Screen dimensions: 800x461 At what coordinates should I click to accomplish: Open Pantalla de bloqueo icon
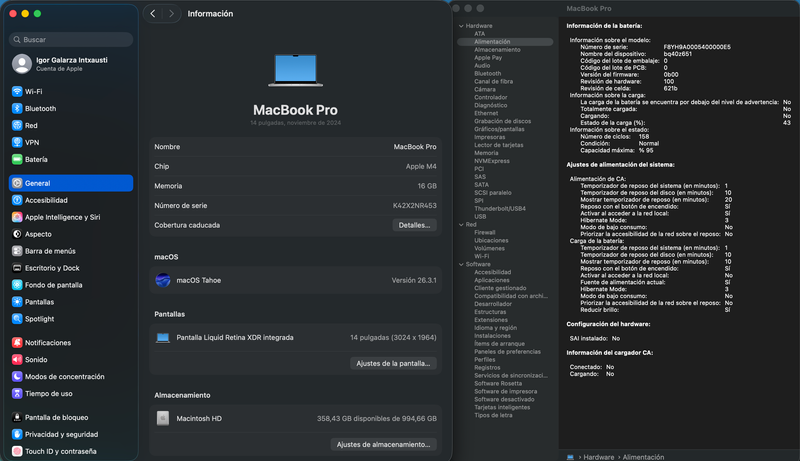coord(17,417)
